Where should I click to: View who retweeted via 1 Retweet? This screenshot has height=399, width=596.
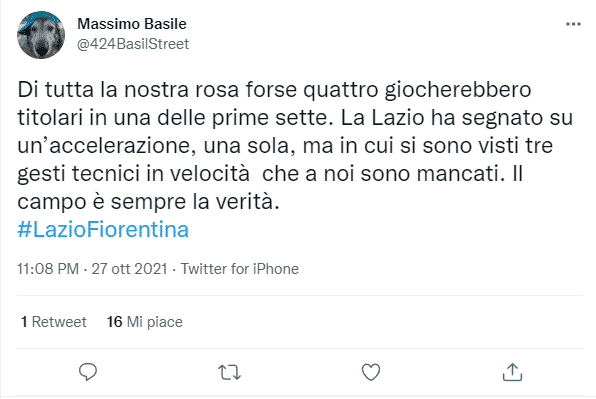[54, 322]
